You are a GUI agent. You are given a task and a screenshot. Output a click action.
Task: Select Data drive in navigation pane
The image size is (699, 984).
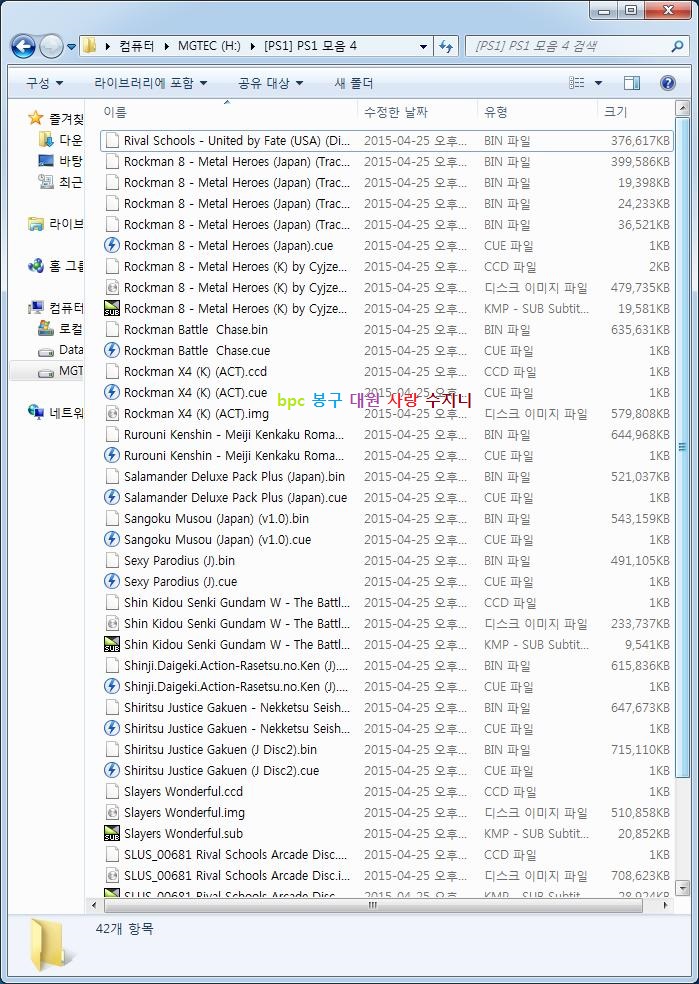pos(60,350)
